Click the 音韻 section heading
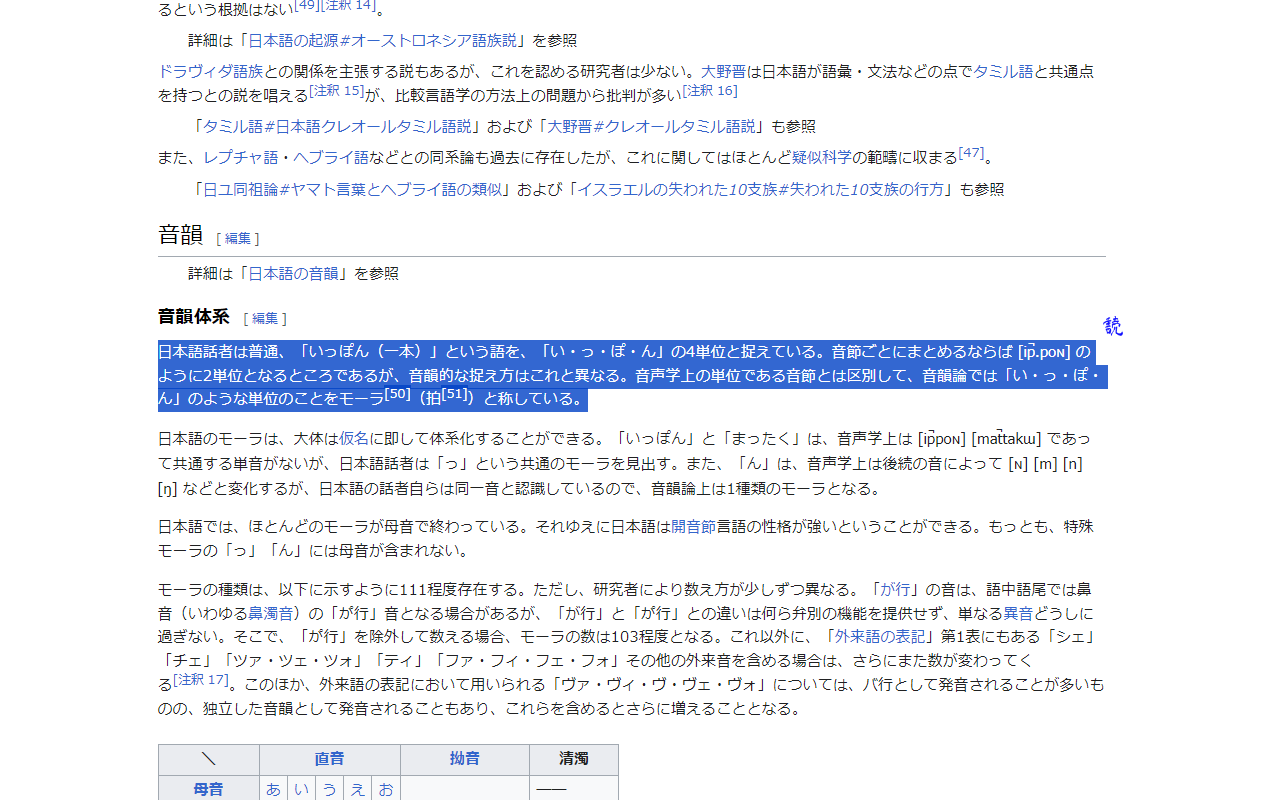 tap(181, 235)
